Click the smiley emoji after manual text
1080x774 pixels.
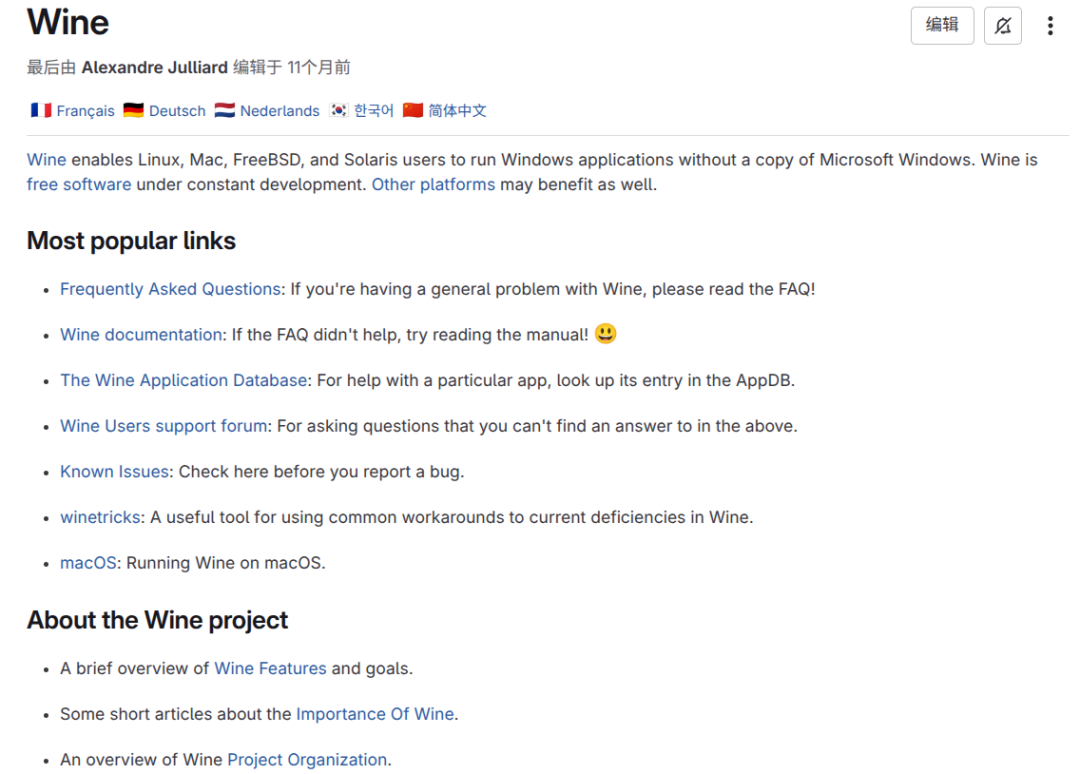point(605,333)
